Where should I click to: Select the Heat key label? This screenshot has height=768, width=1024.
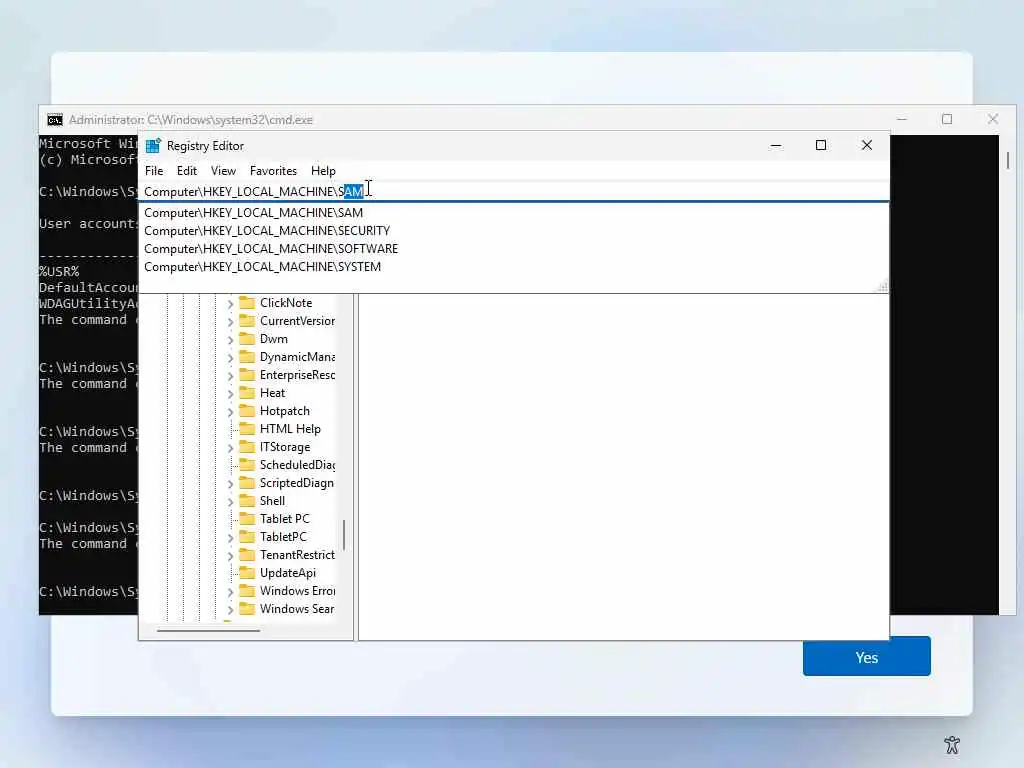pyautogui.click(x=272, y=393)
